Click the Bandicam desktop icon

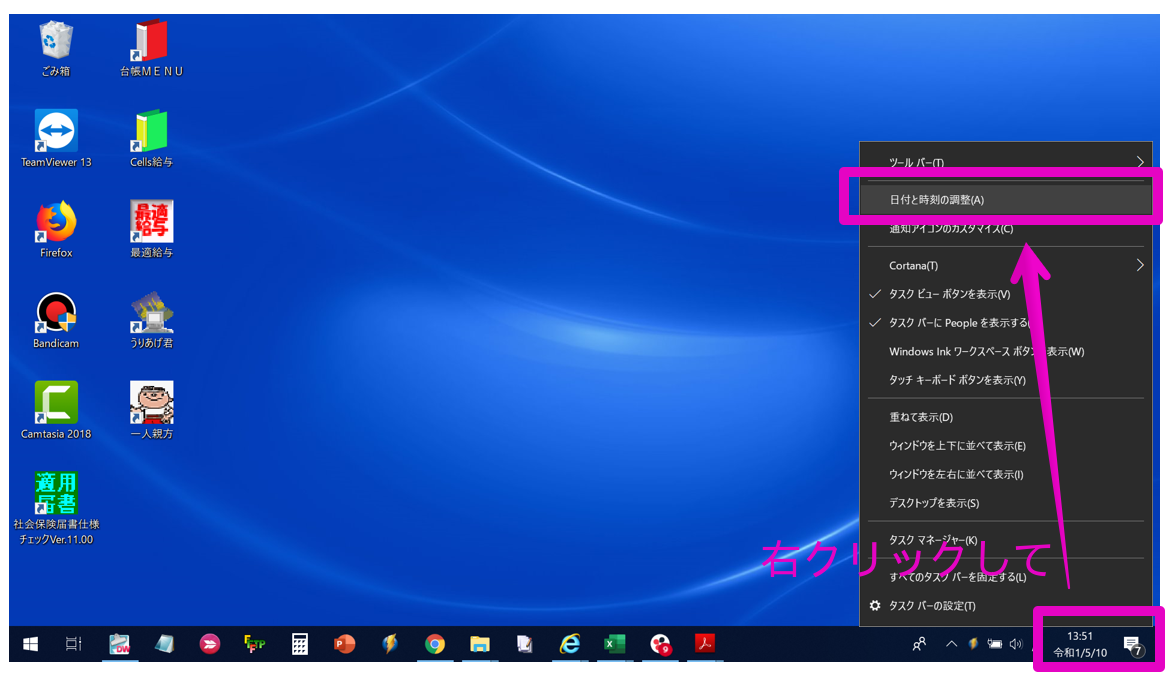tap(56, 320)
